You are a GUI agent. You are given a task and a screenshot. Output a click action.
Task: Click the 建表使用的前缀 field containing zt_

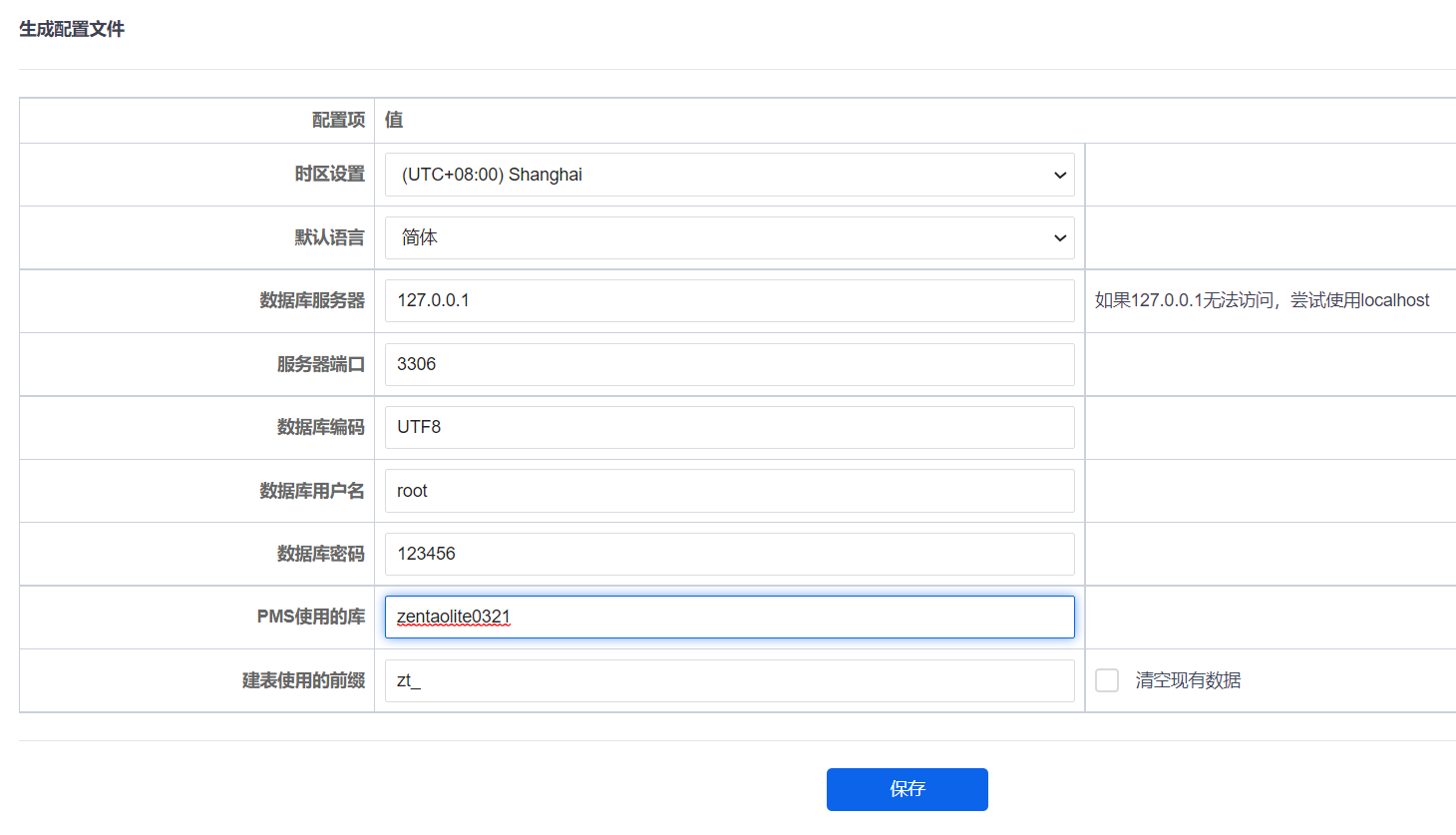point(729,680)
